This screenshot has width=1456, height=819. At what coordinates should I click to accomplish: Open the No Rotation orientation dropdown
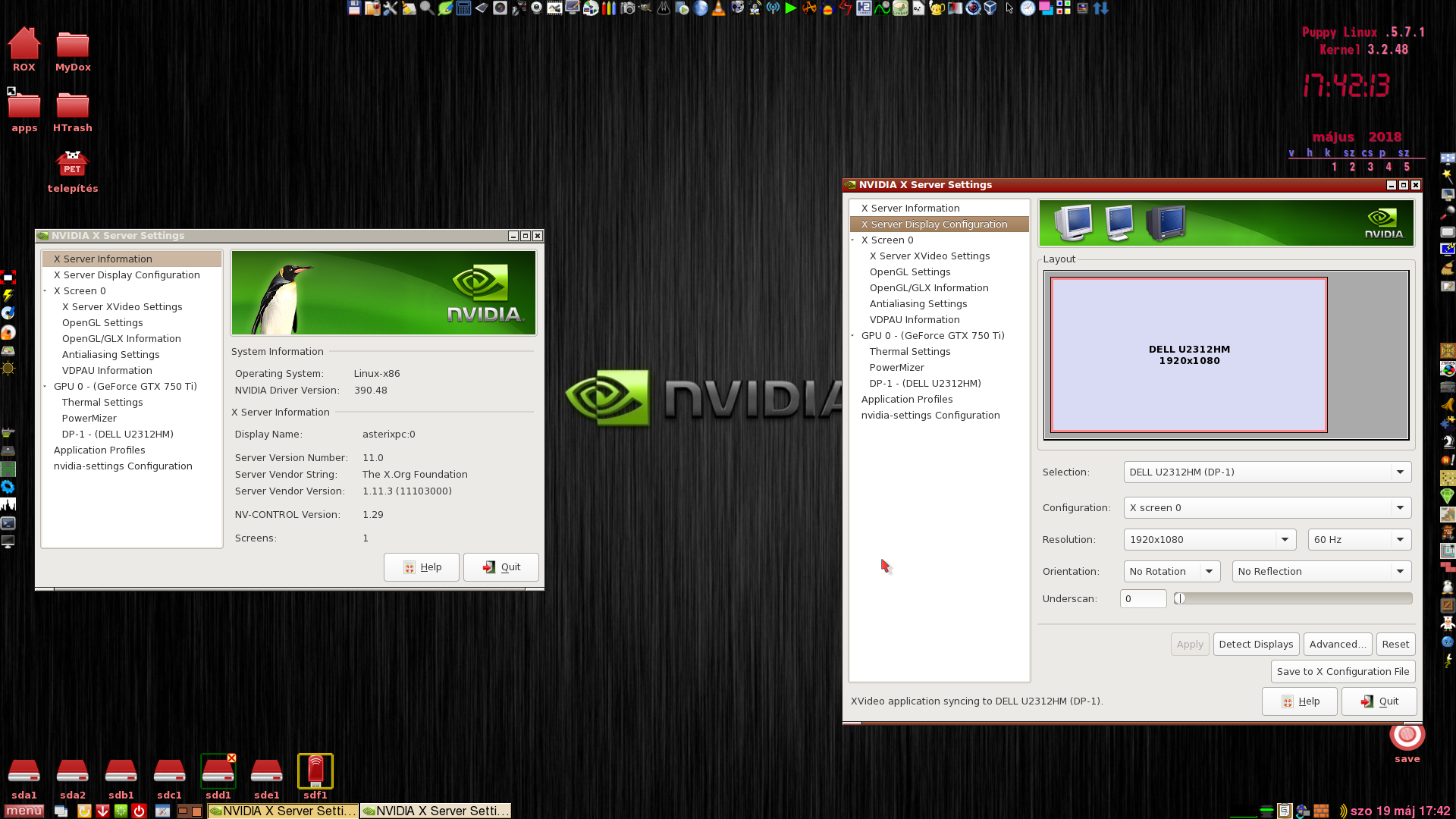[1172, 571]
